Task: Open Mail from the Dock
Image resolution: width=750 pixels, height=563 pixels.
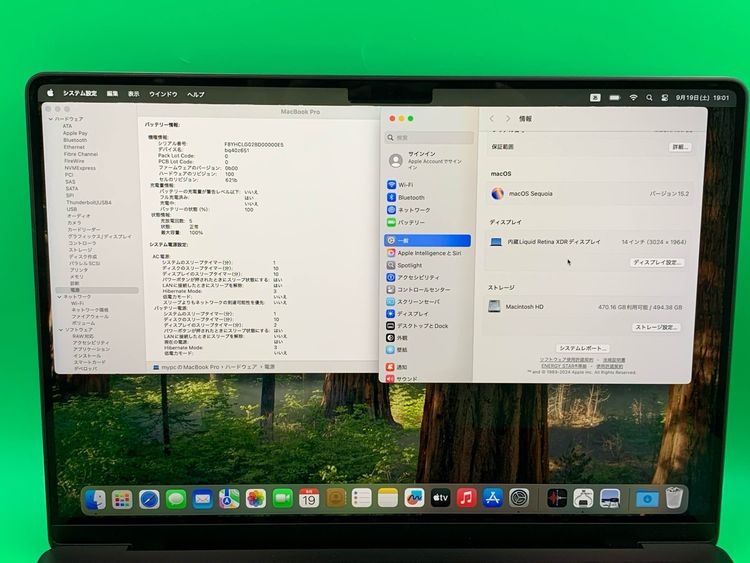Action: point(202,499)
